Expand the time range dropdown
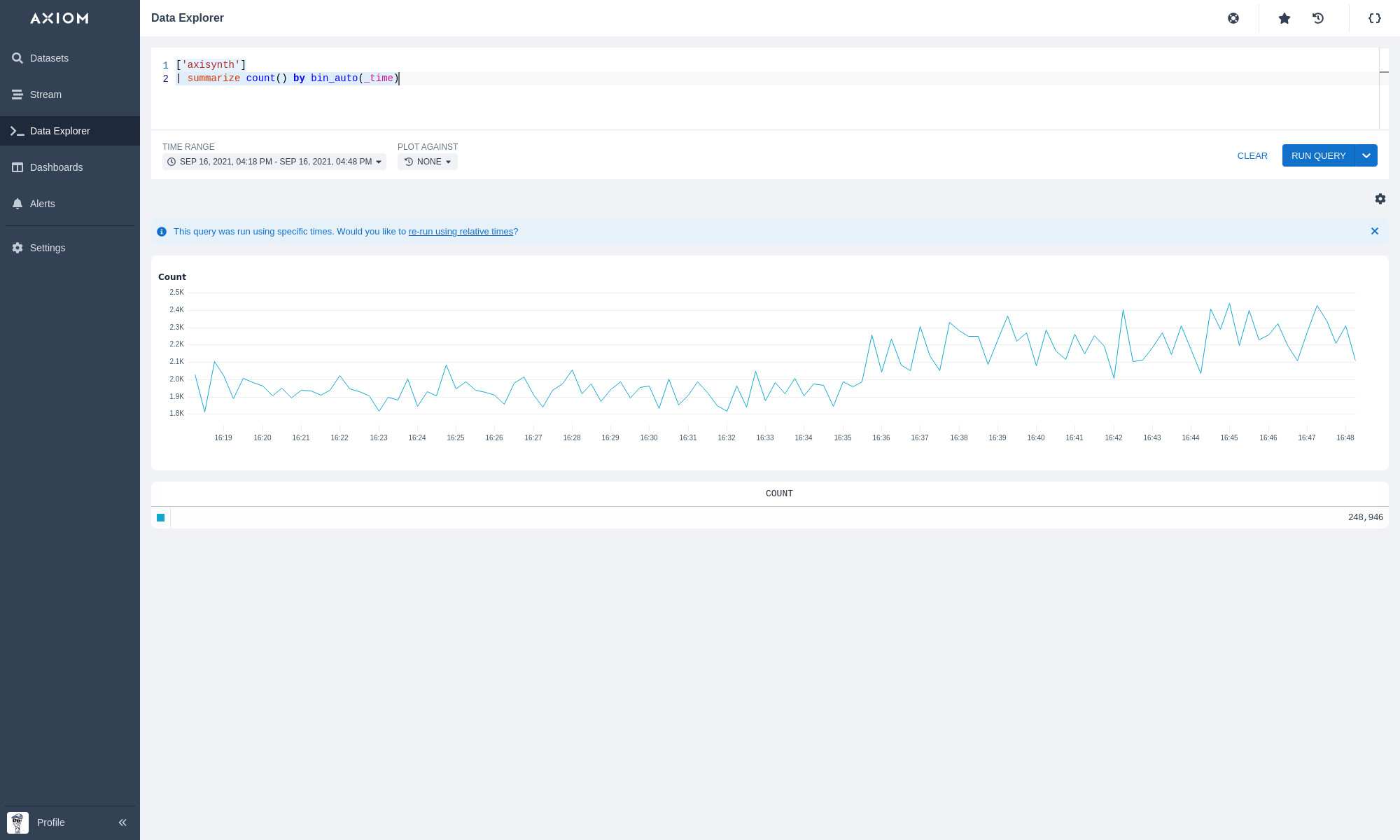 point(274,162)
